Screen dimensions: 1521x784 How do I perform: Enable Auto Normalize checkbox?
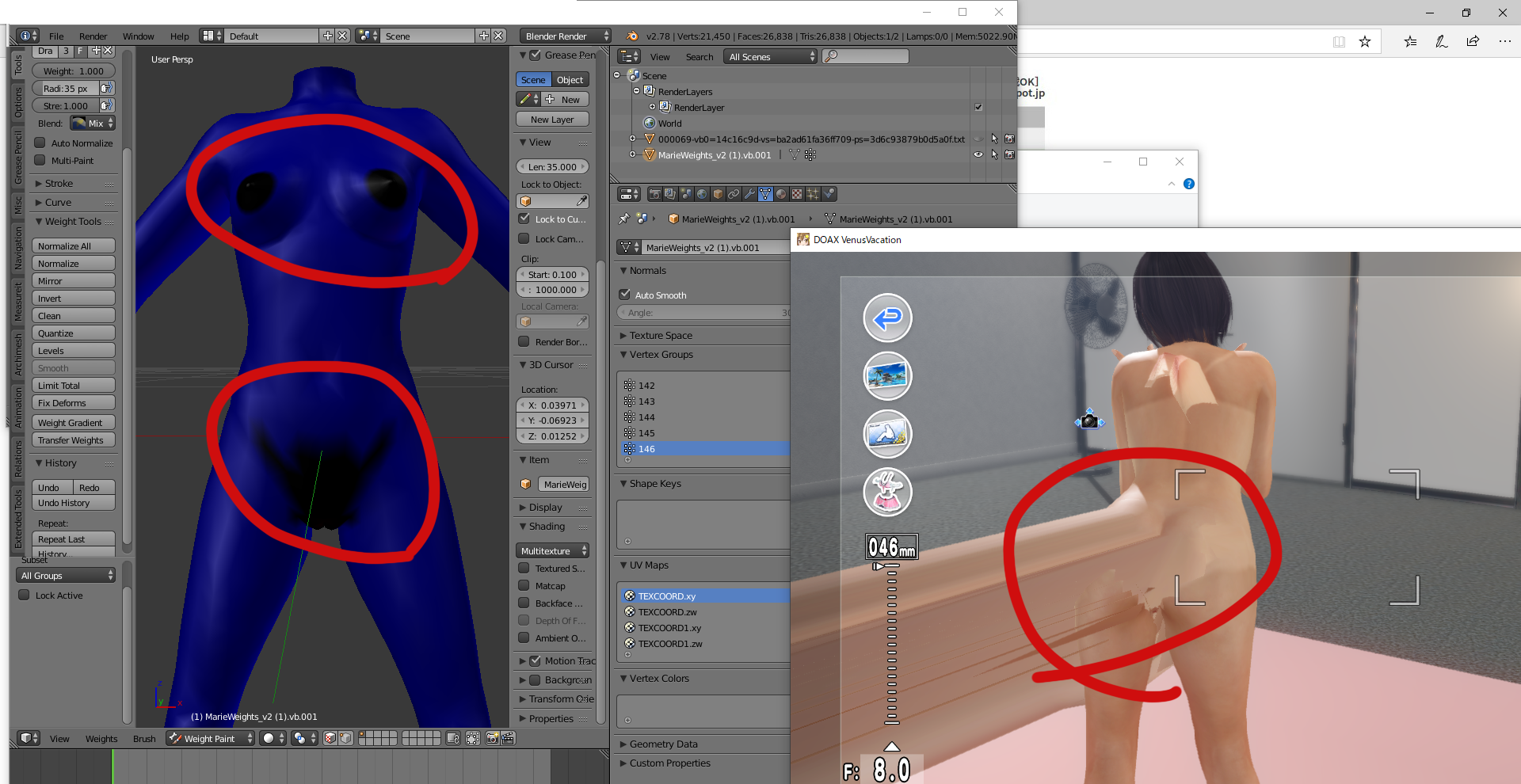pyautogui.click(x=40, y=143)
